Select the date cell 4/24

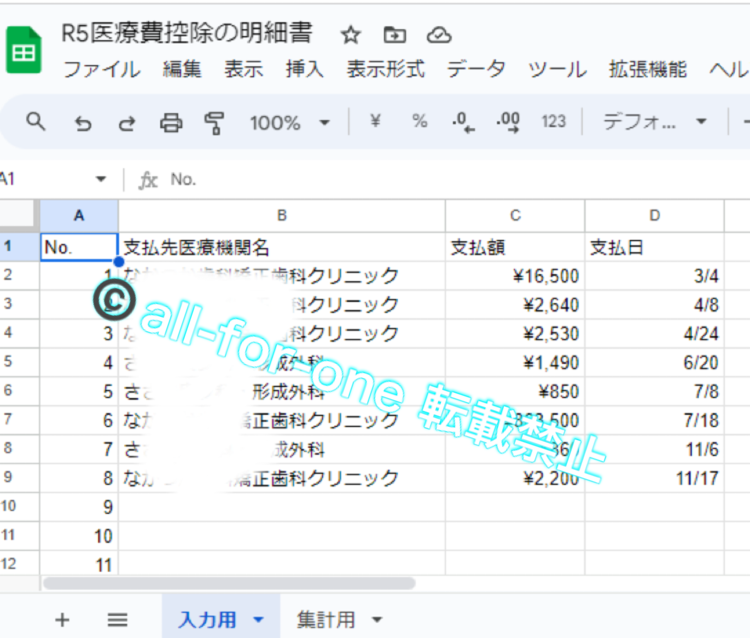[654, 334]
